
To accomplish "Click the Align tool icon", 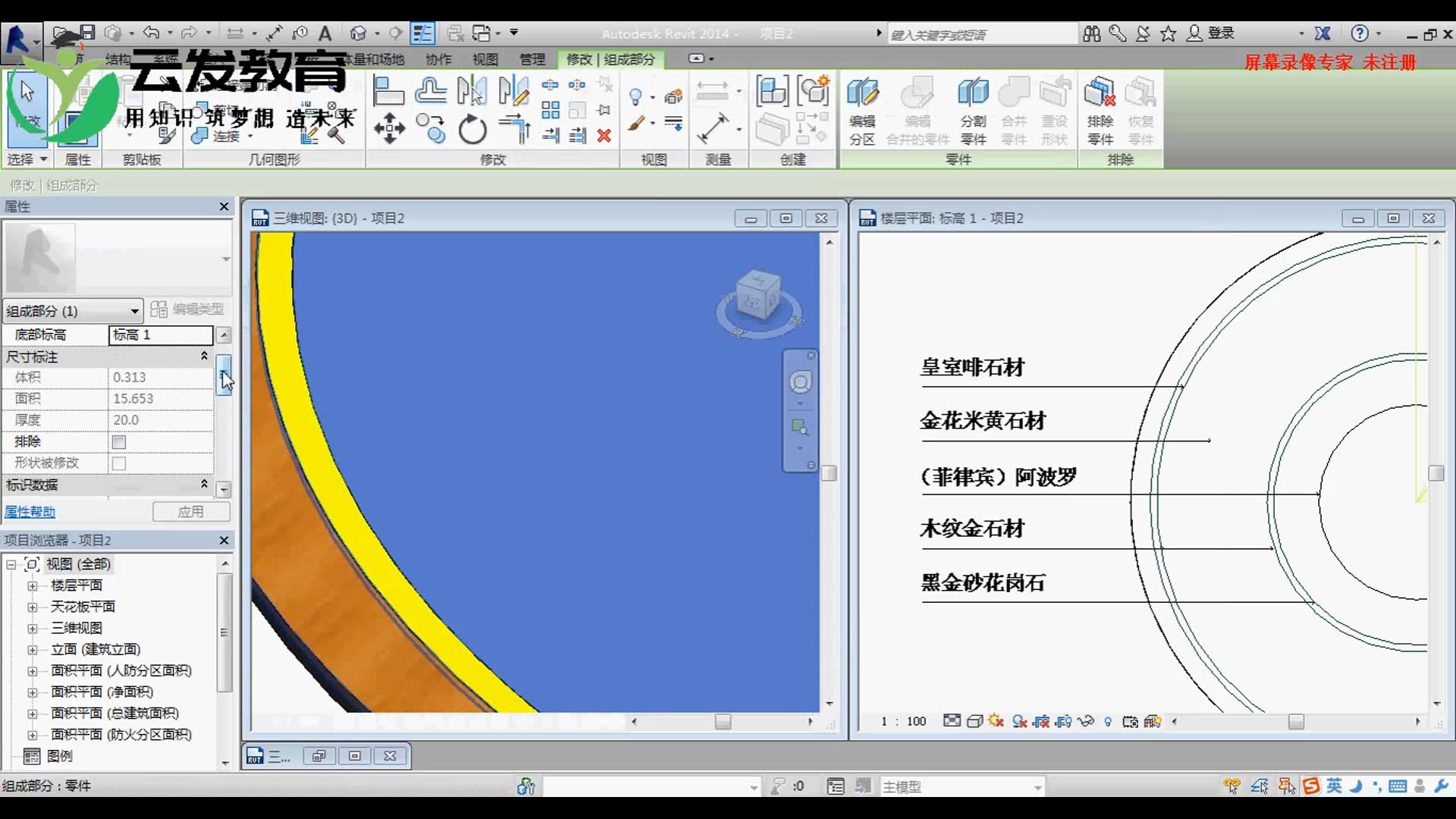I will pos(388,91).
